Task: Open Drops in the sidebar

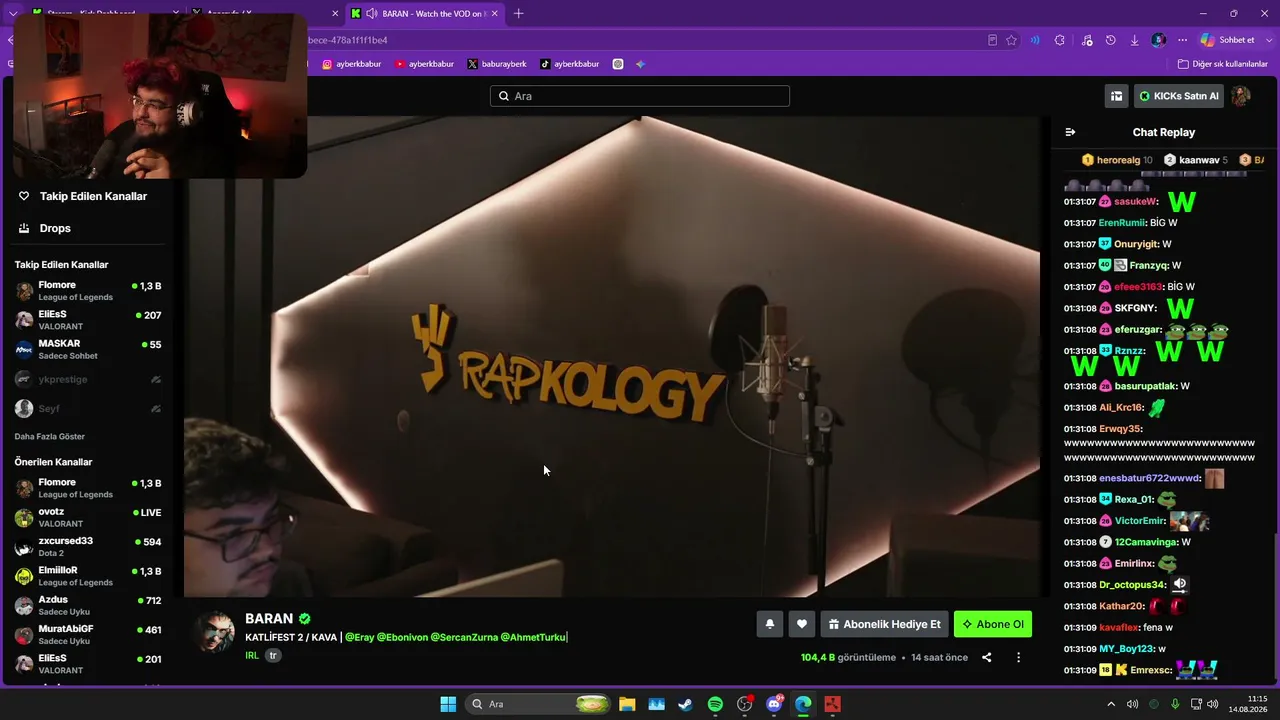Action: click(x=45, y=228)
